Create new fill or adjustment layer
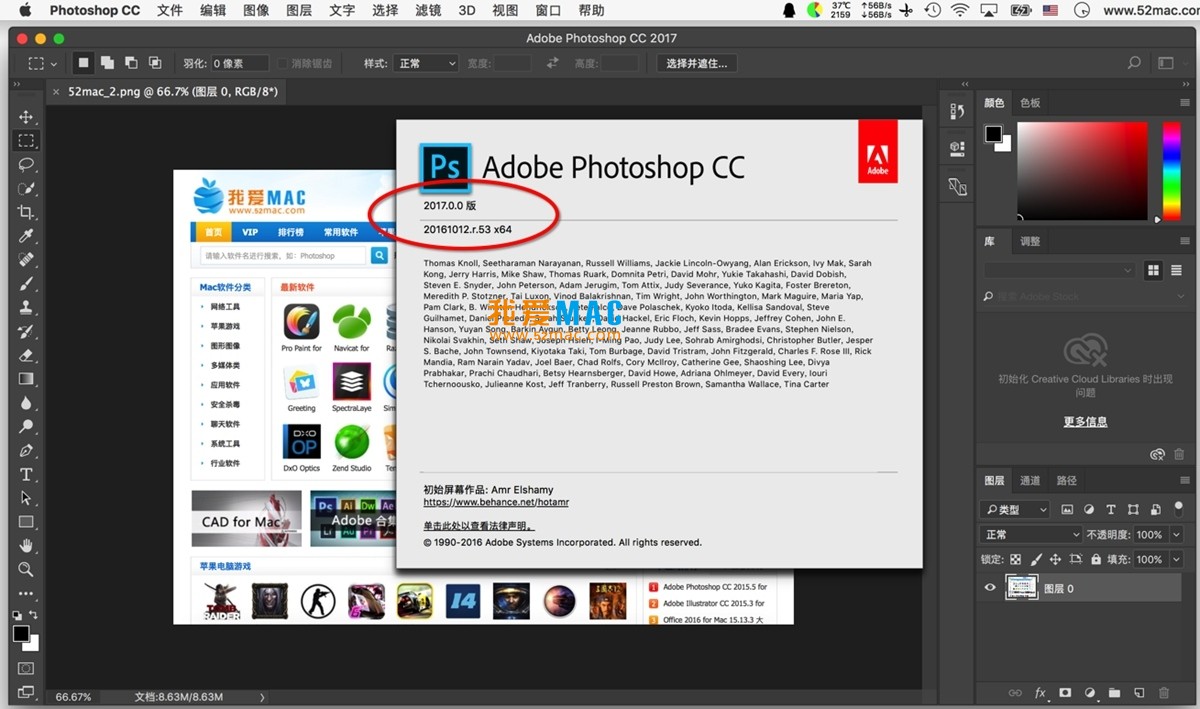This screenshot has width=1200, height=709. (x=1089, y=693)
